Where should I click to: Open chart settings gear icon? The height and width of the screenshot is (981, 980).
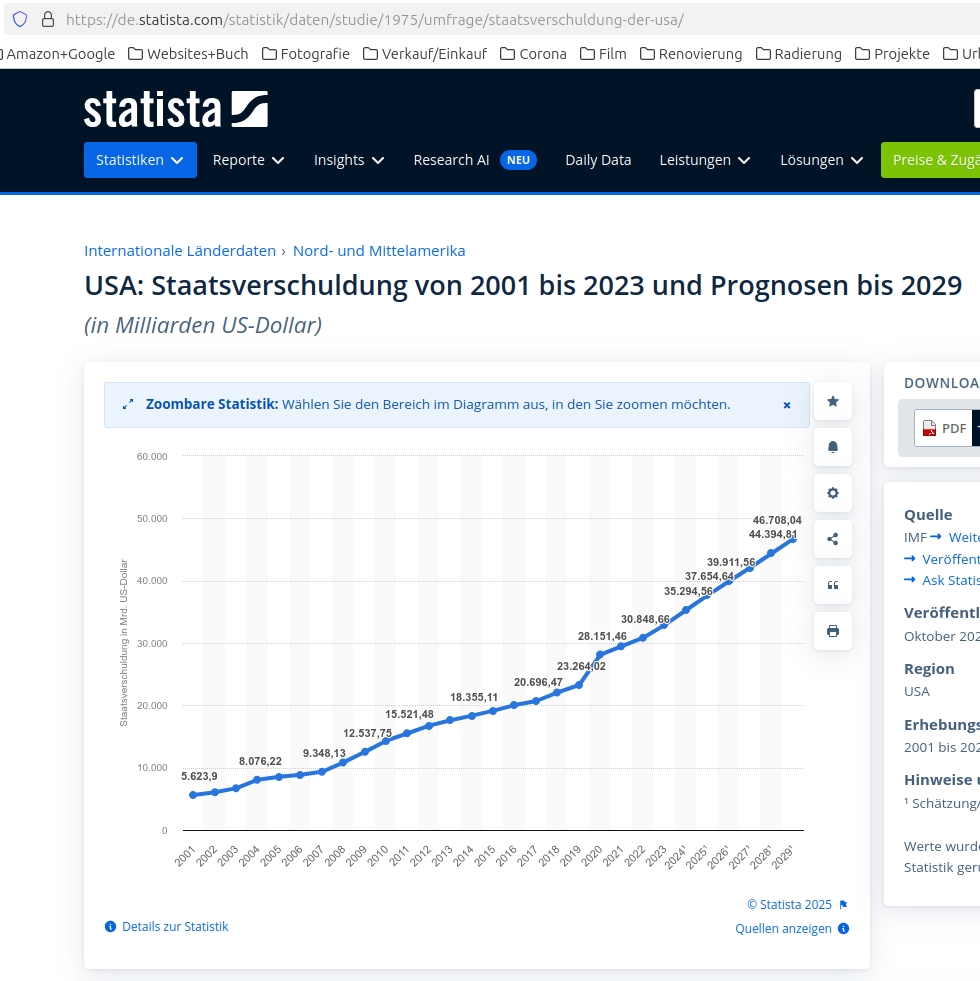(832, 493)
